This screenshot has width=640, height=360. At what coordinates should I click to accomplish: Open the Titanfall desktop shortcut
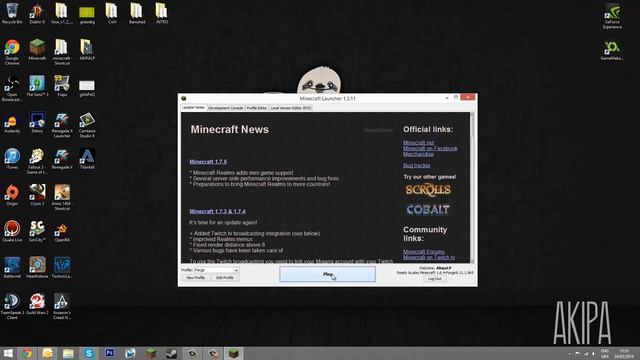pos(87,159)
